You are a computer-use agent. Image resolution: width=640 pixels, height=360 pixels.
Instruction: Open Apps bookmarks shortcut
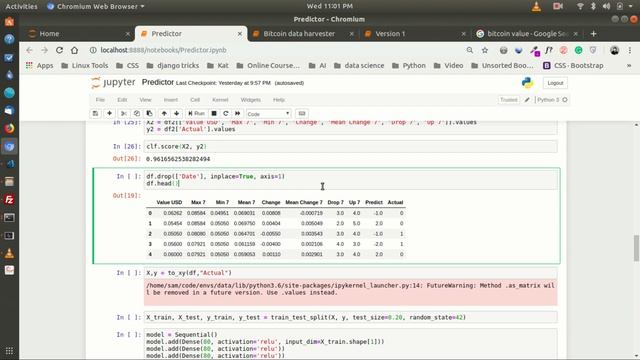(x=39, y=65)
